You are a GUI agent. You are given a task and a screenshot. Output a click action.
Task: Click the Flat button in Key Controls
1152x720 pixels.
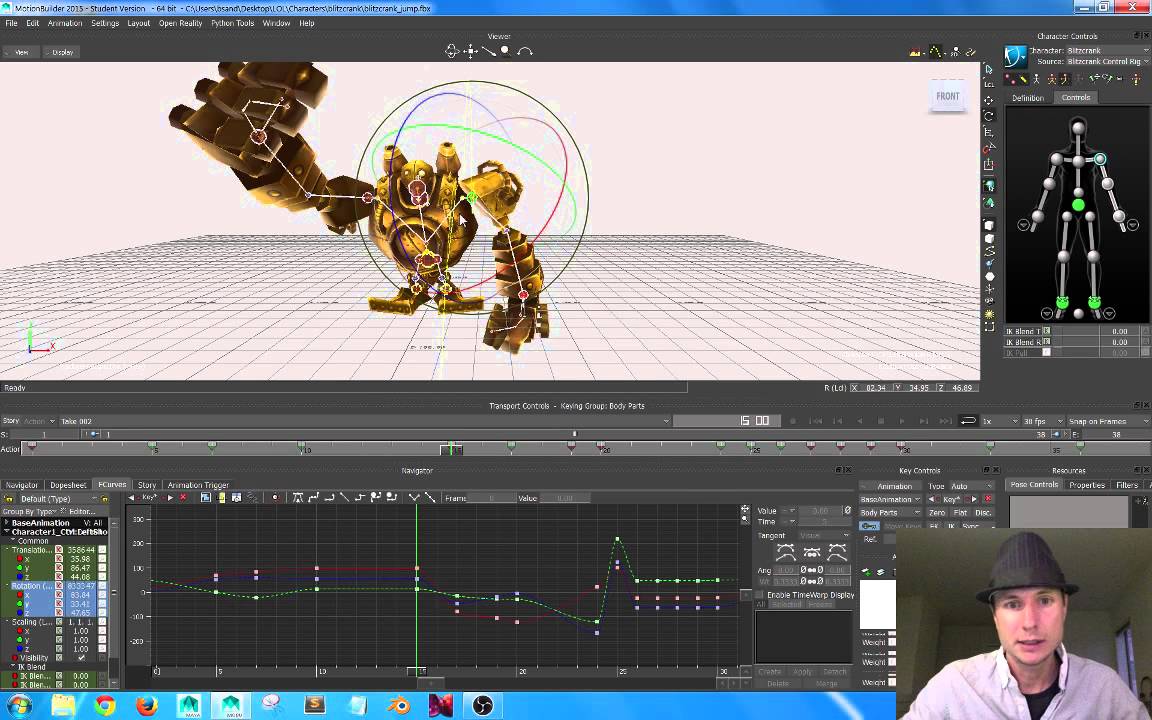coord(960,512)
